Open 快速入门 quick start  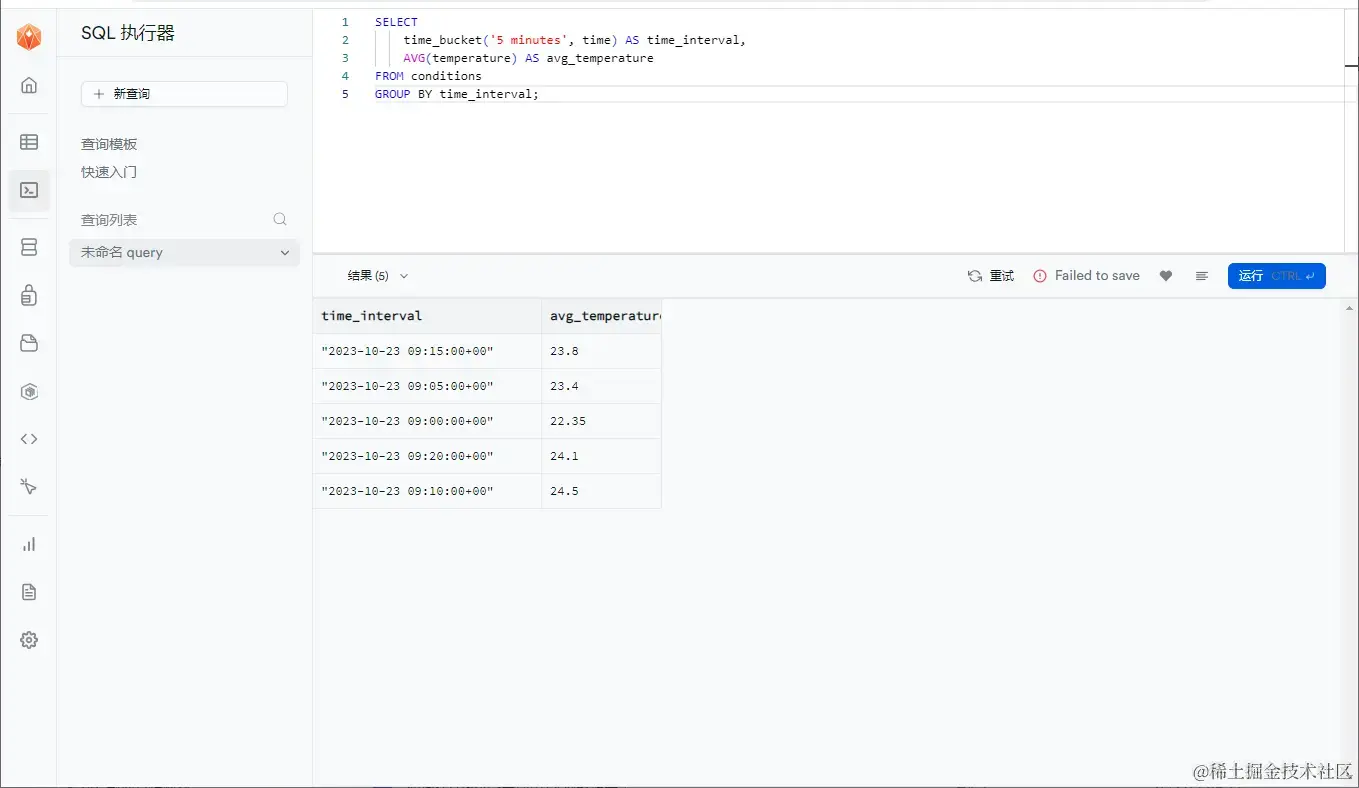(109, 172)
